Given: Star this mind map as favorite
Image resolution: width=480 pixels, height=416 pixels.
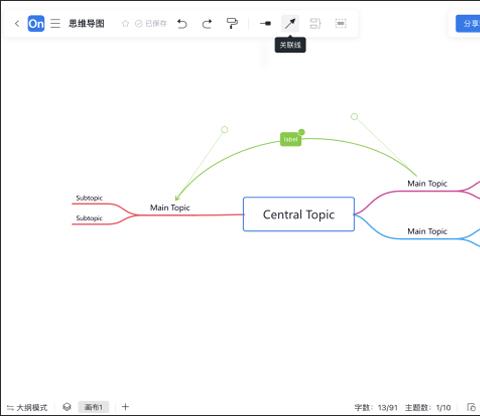Looking at the screenshot, I should [125, 24].
